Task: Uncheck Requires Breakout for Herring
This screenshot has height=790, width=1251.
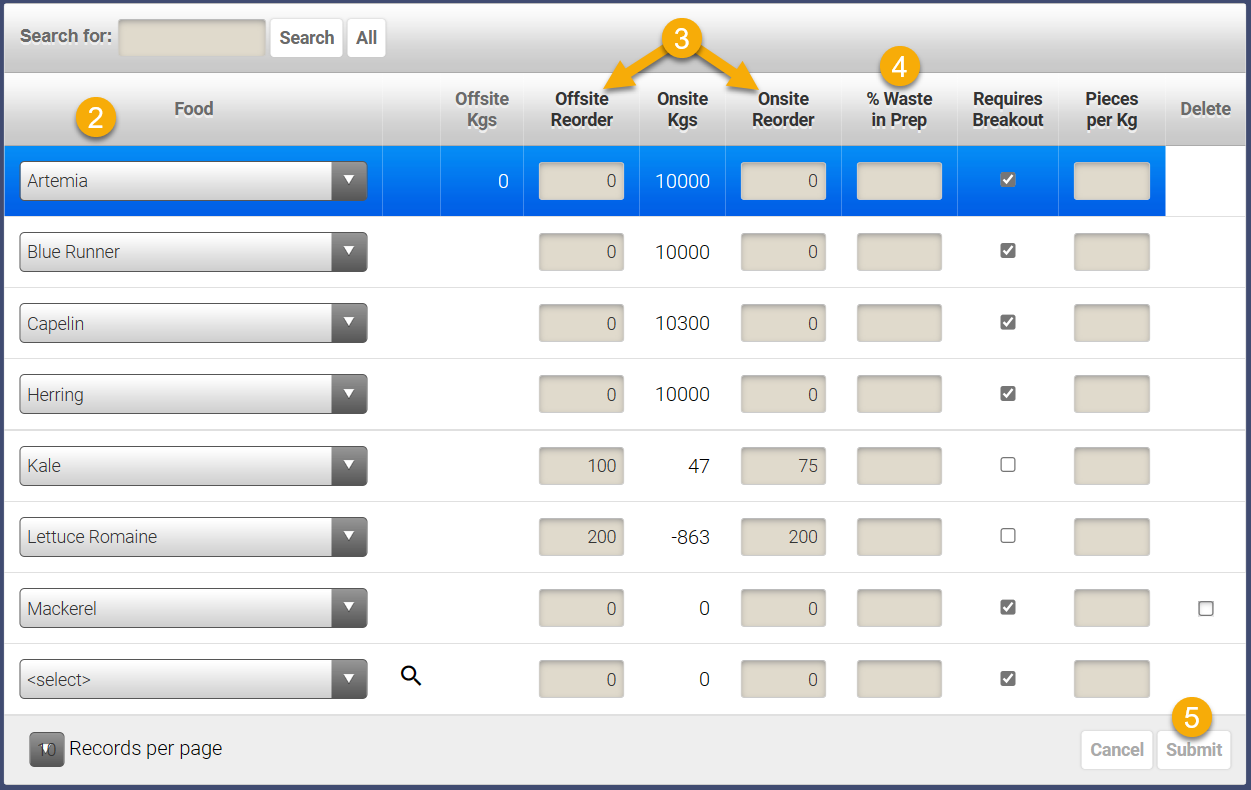Action: (1008, 393)
